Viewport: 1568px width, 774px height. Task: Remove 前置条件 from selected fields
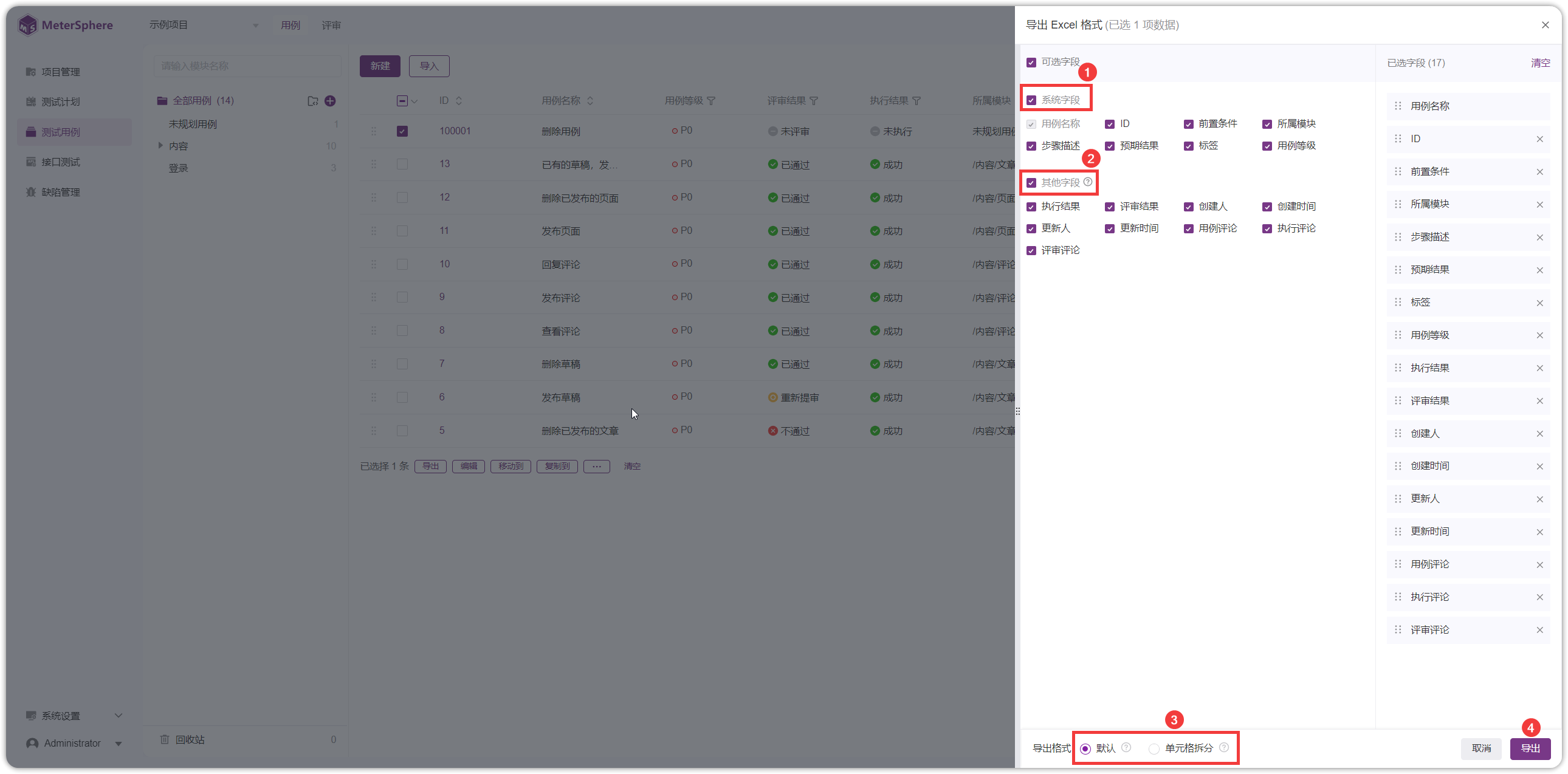(x=1539, y=171)
